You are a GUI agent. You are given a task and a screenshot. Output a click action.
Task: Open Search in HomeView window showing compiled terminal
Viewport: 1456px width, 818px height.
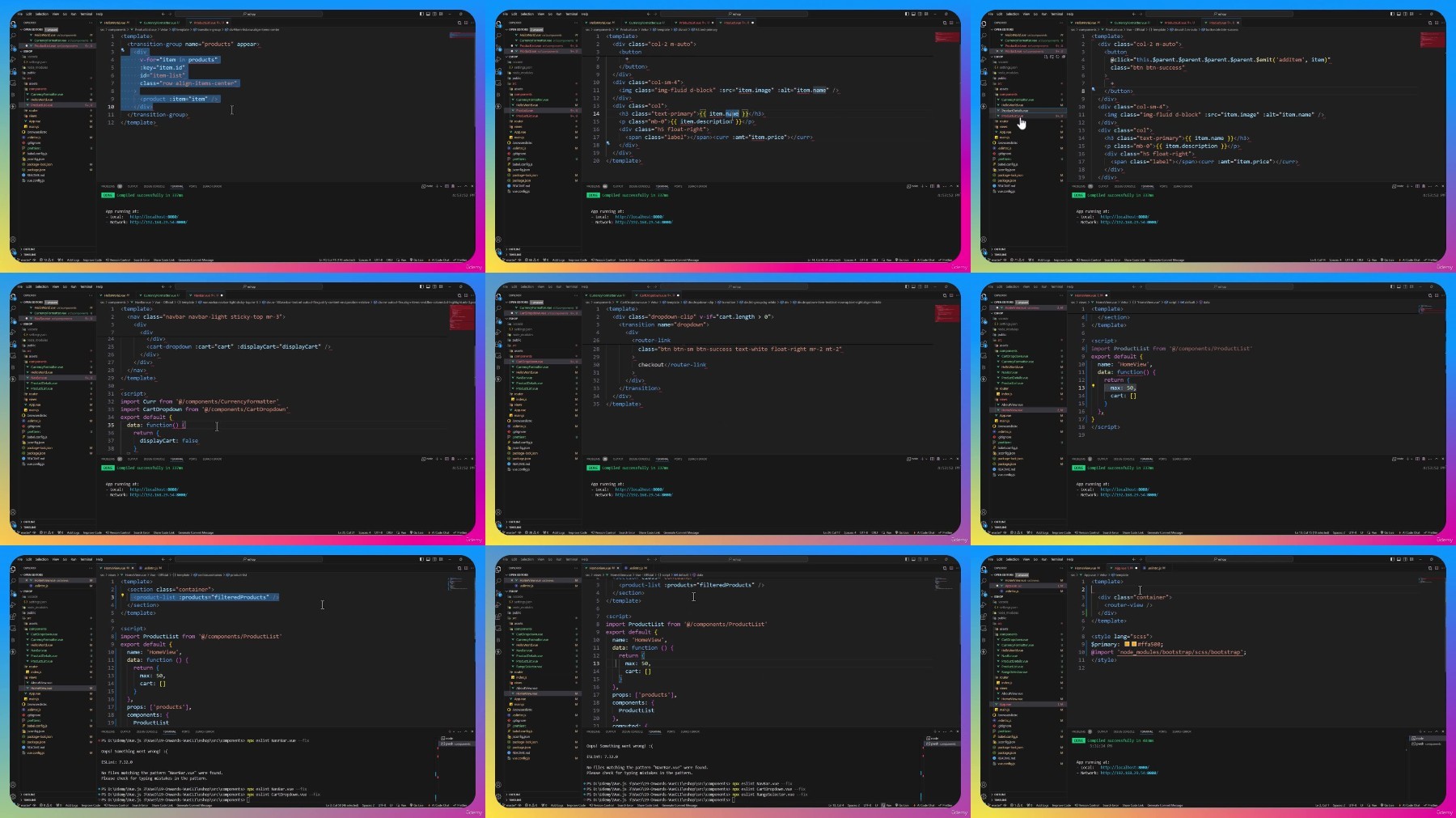[x=984, y=310]
